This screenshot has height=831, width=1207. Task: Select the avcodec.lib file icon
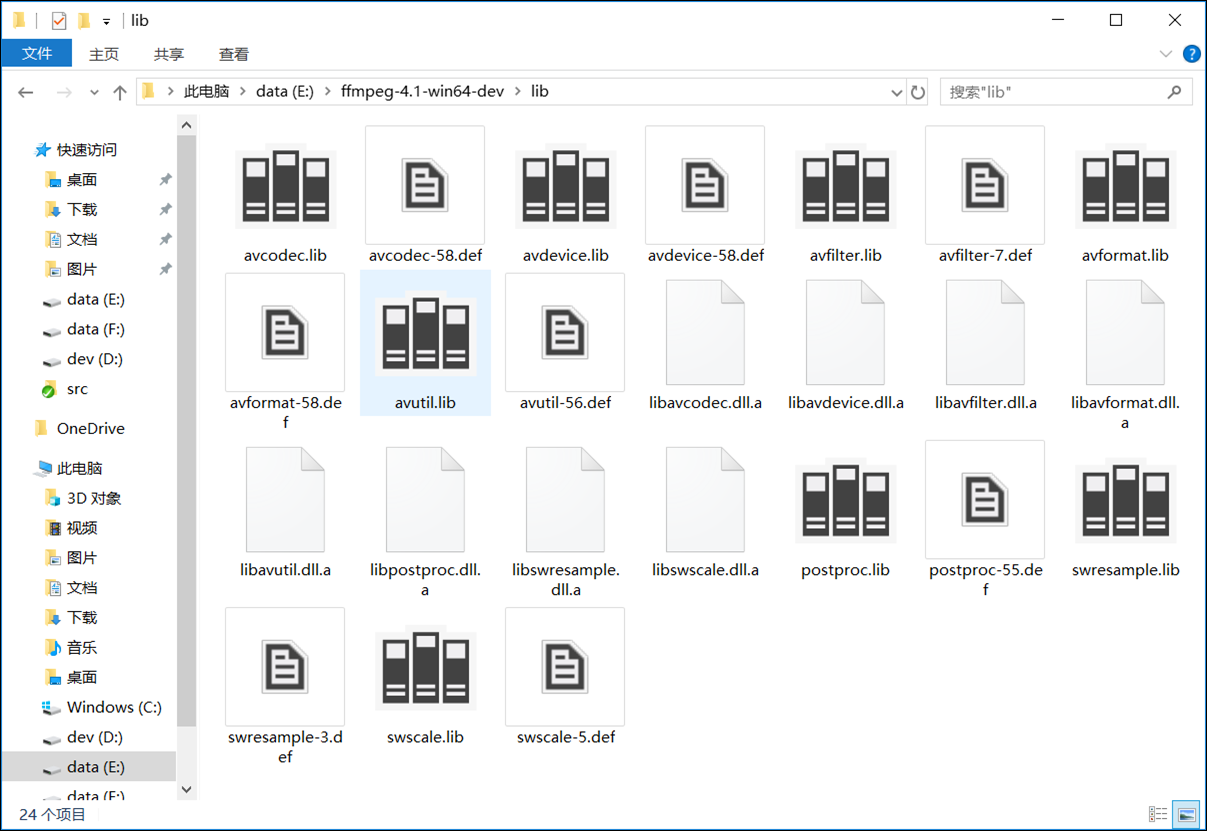point(285,187)
